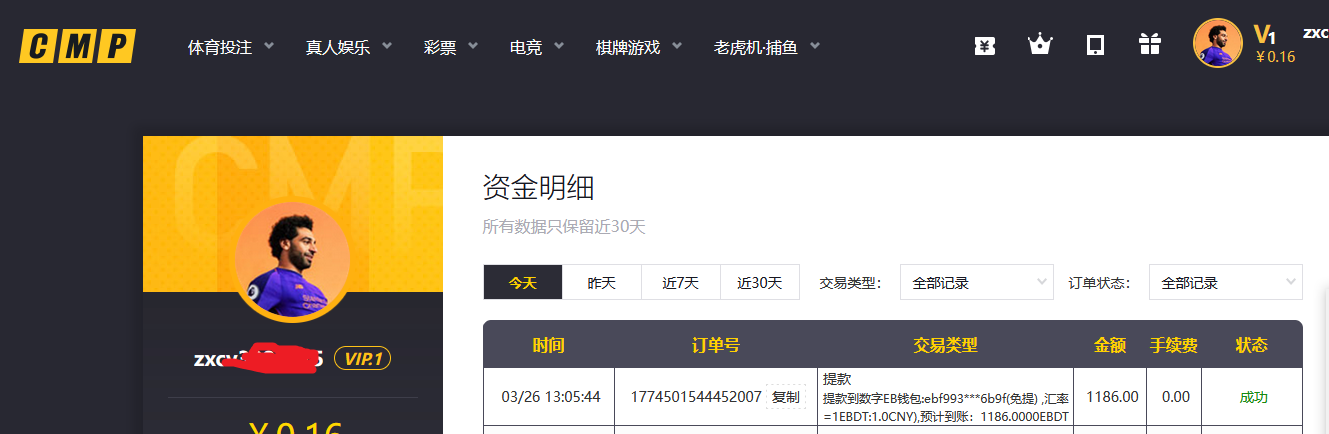Switch to the 昨天 date filter
The image size is (1329, 434).
tap(601, 283)
